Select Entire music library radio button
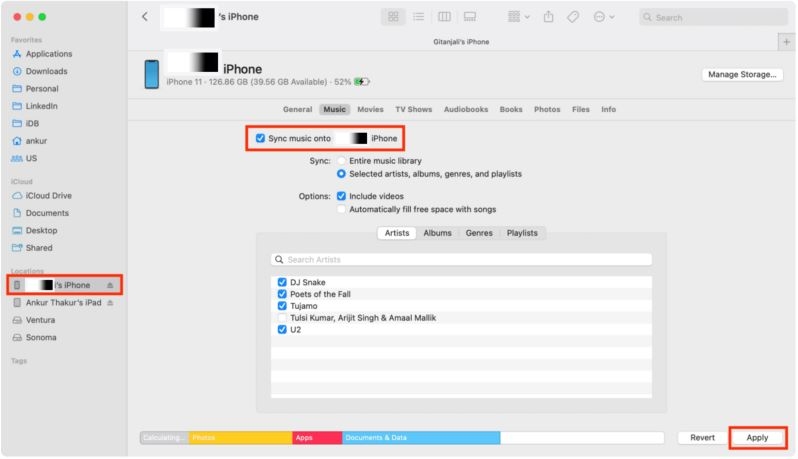798x459 pixels. (x=341, y=161)
